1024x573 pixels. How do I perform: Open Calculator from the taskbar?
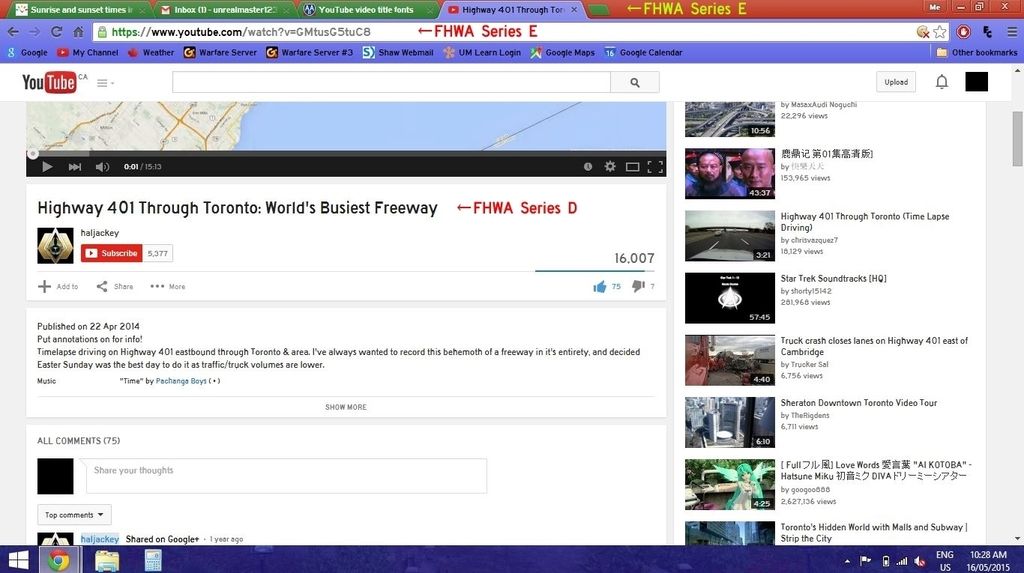coord(153,560)
